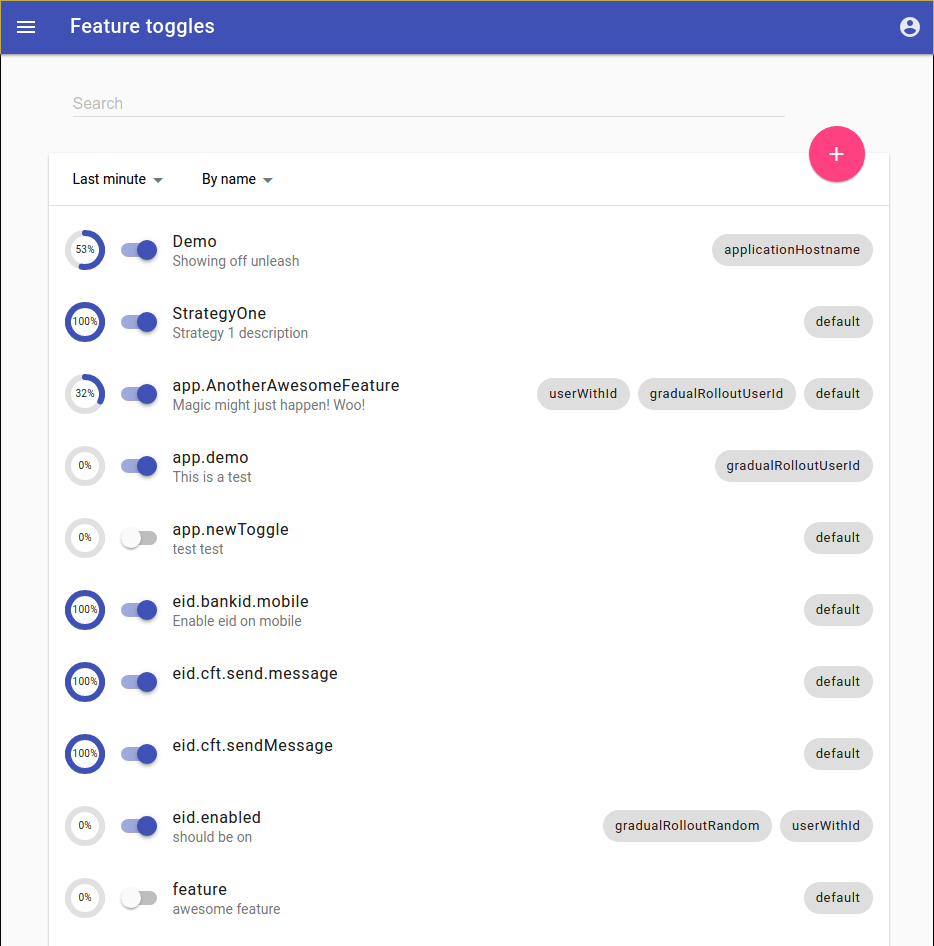The width and height of the screenshot is (934, 946).
Task: Click the 100% progress circle for eid.bankid.mobile
Action: (85, 610)
